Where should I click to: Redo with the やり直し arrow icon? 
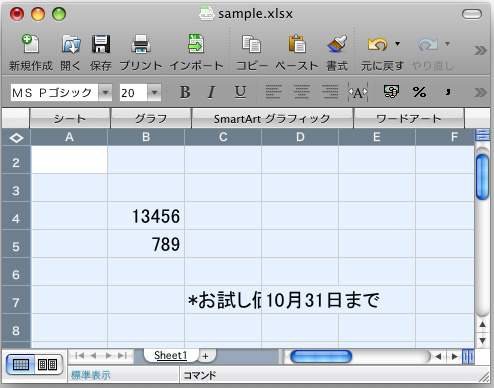(x=428, y=44)
